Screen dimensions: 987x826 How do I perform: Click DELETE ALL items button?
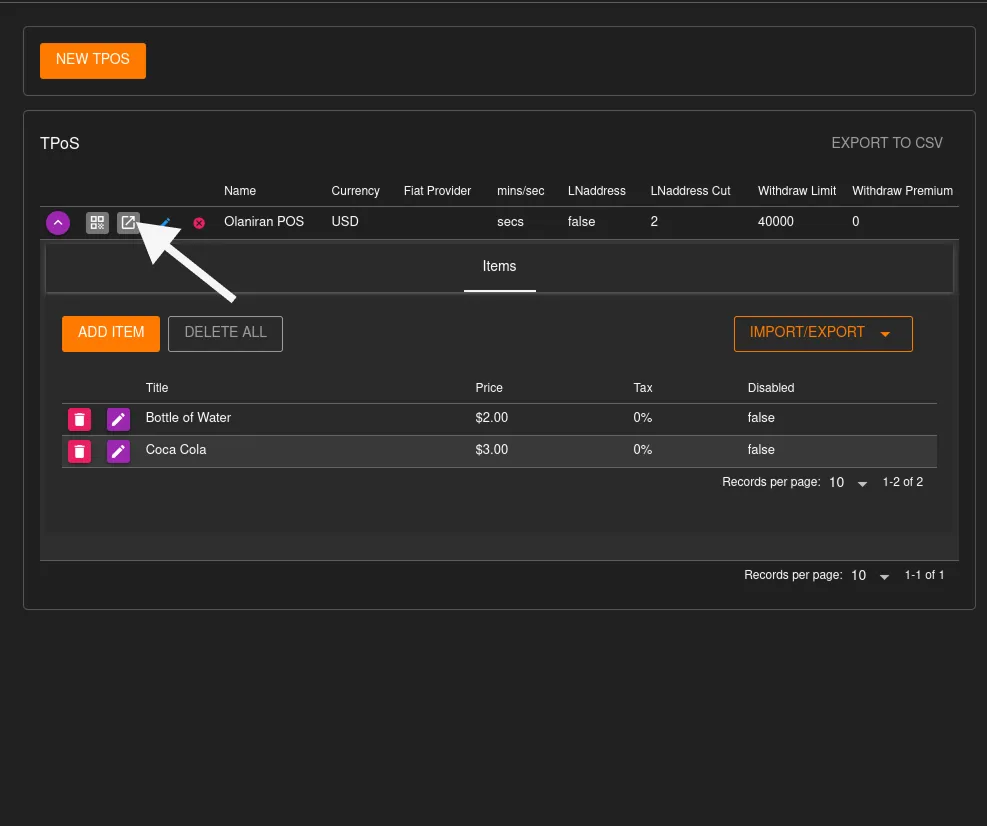pos(225,333)
